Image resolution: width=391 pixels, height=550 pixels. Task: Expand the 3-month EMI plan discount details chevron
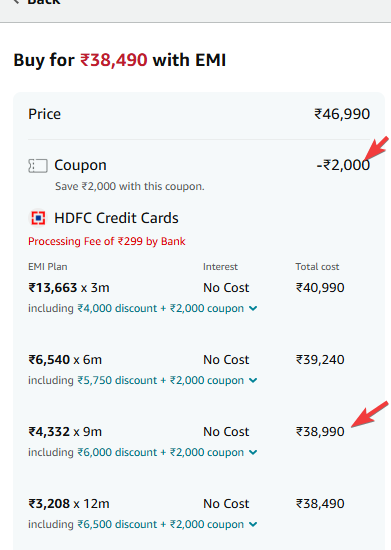[x=253, y=309]
